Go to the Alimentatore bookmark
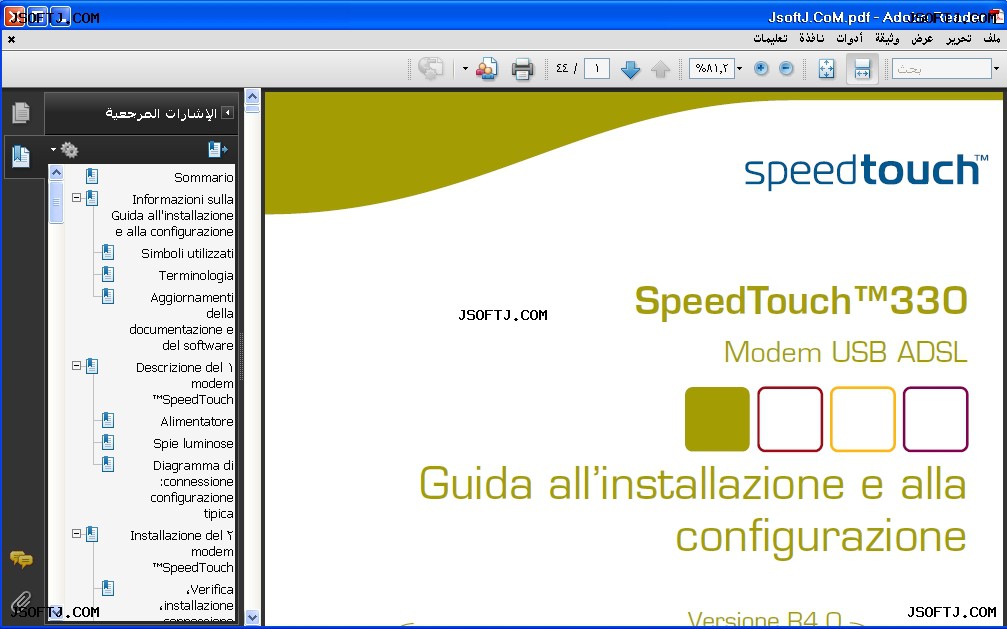 click(197, 421)
